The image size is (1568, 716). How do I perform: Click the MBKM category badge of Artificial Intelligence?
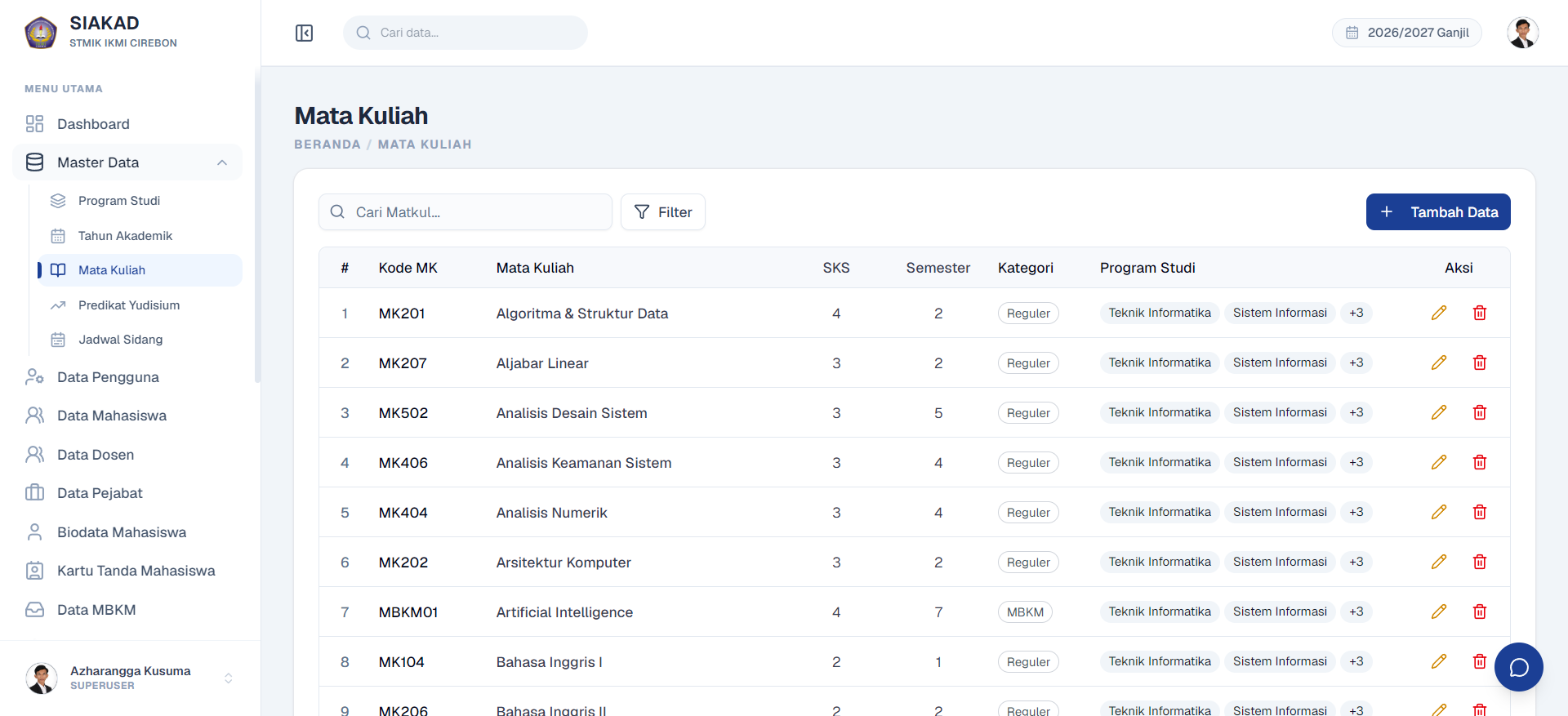coord(1025,611)
